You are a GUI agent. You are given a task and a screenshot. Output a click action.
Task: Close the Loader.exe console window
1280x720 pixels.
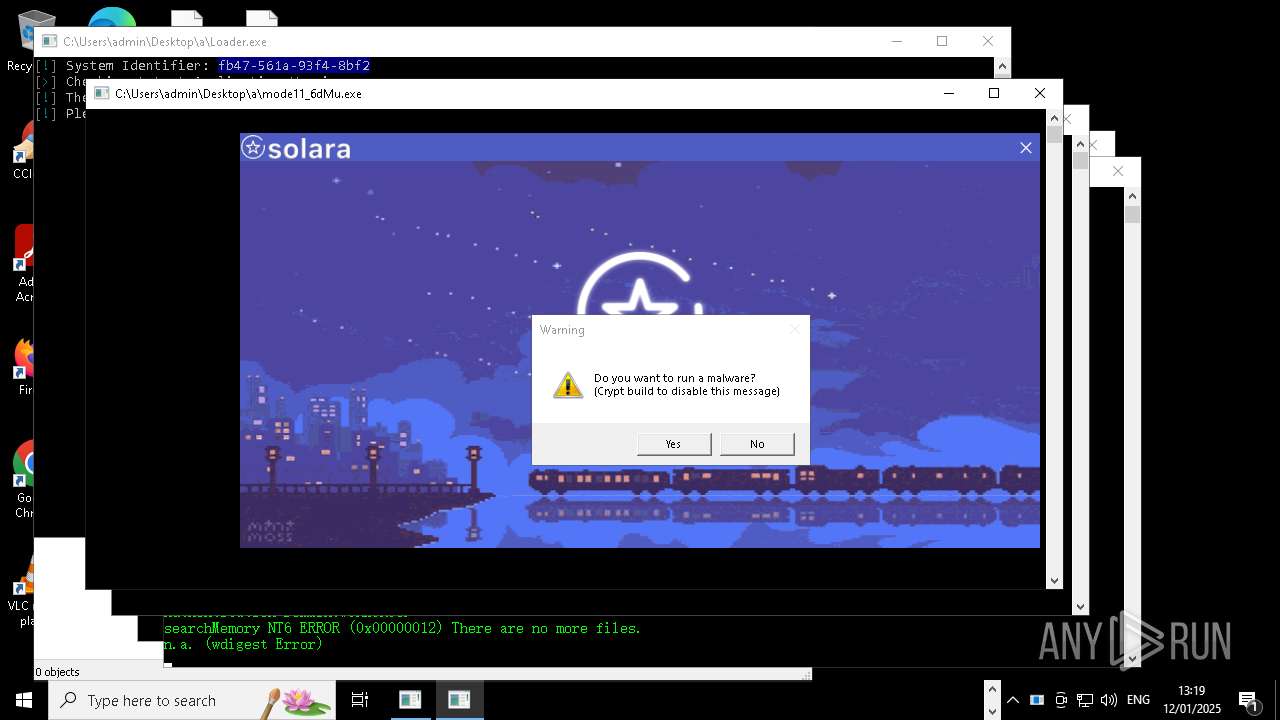click(988, 41)
